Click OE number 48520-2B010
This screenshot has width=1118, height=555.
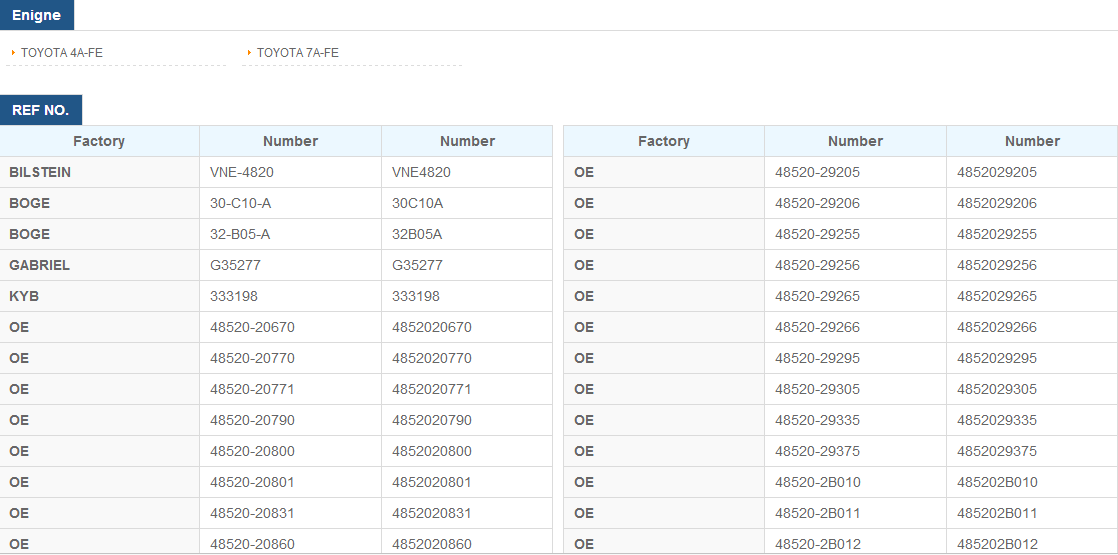(818, 482)
